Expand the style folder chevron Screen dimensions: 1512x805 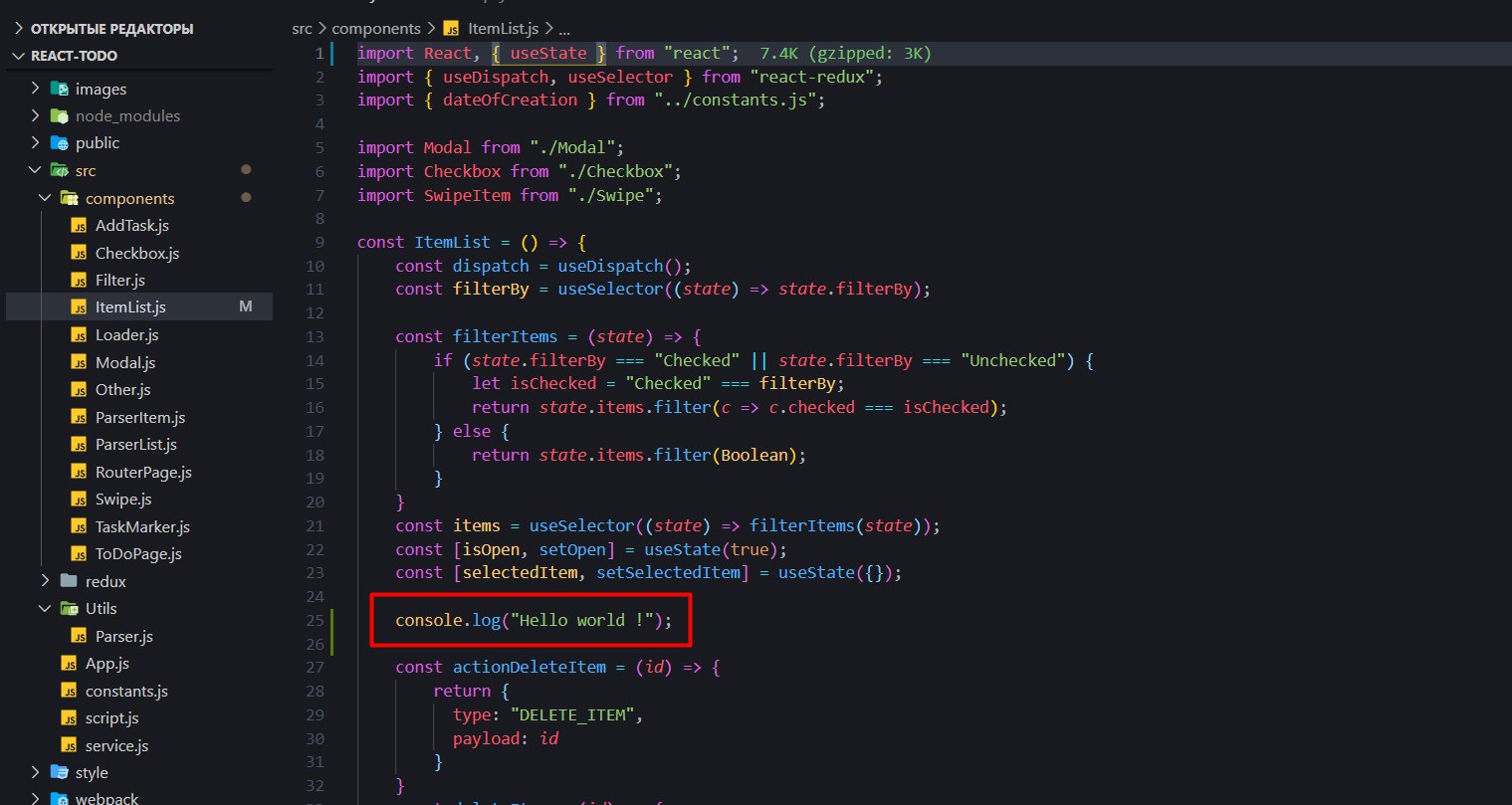coord(36,773)
